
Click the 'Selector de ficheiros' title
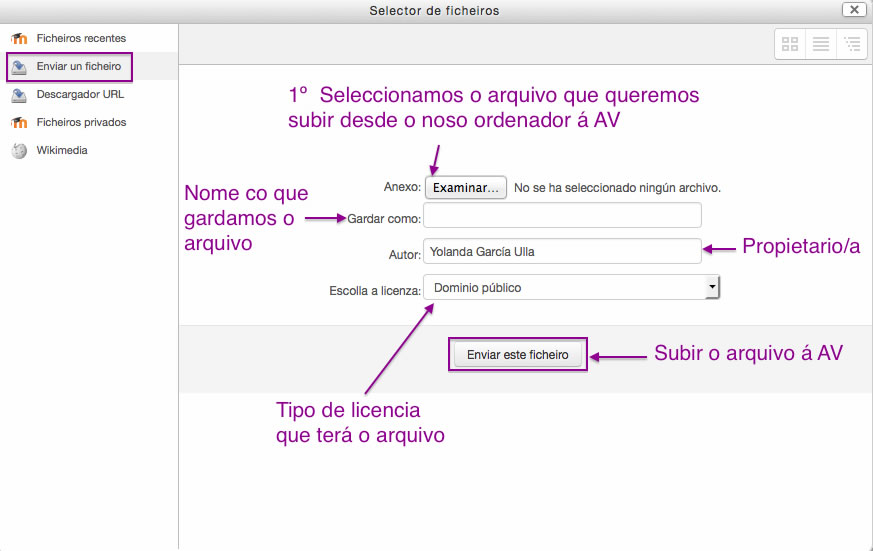coord(434,11)
